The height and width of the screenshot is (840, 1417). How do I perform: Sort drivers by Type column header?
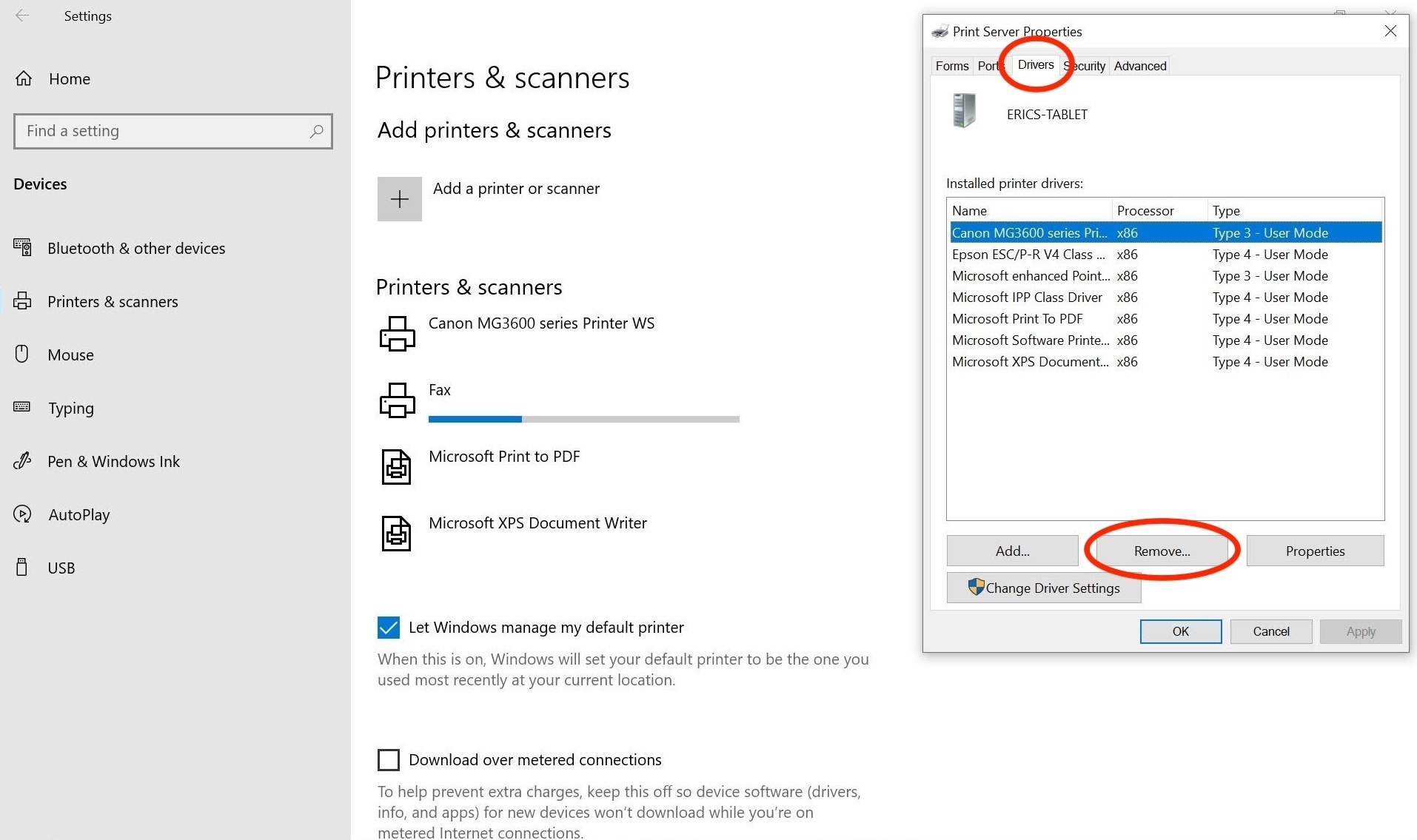tap(1295, 210)
